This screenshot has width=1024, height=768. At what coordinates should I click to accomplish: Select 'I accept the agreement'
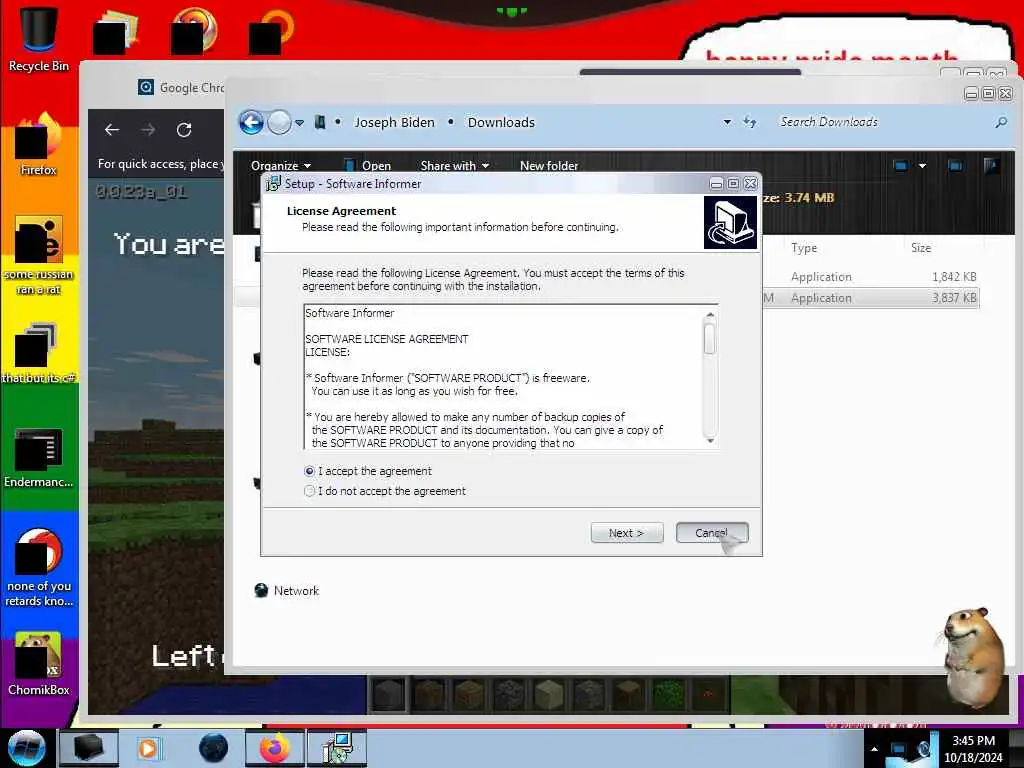[368, 471]
